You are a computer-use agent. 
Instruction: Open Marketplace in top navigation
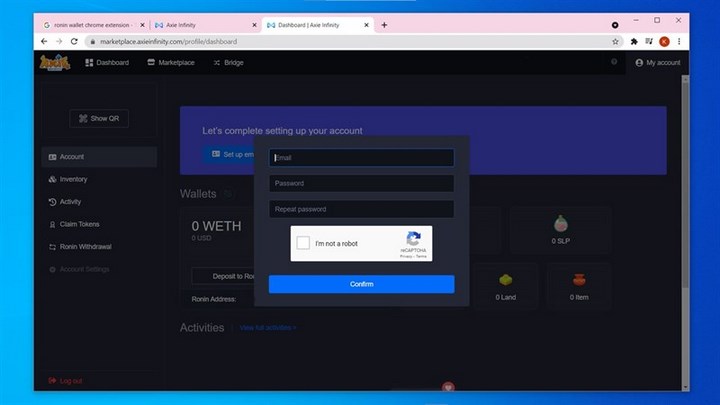(x=170, y=62)
